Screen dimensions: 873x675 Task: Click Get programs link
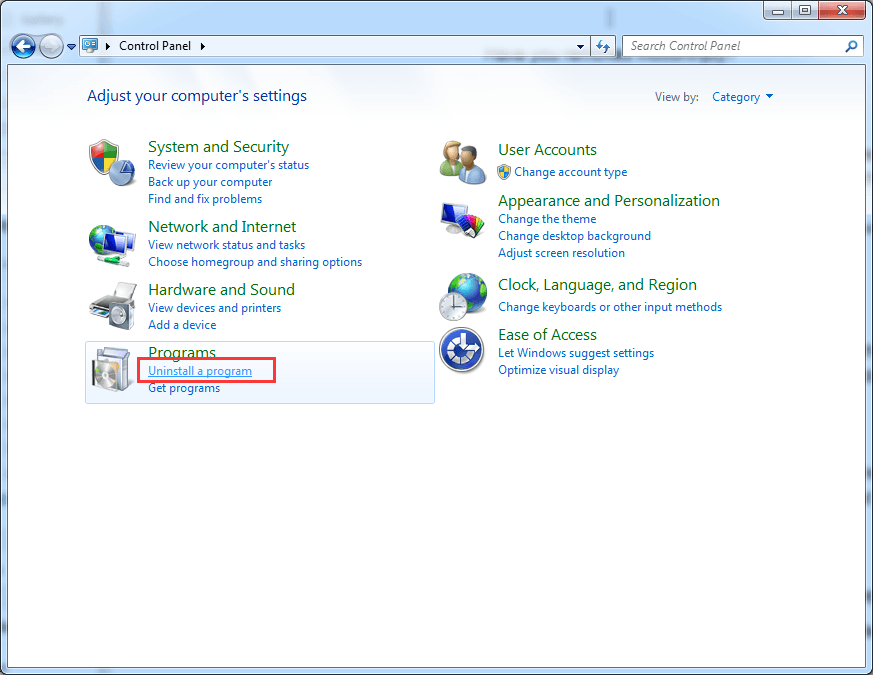coord(184,388)
